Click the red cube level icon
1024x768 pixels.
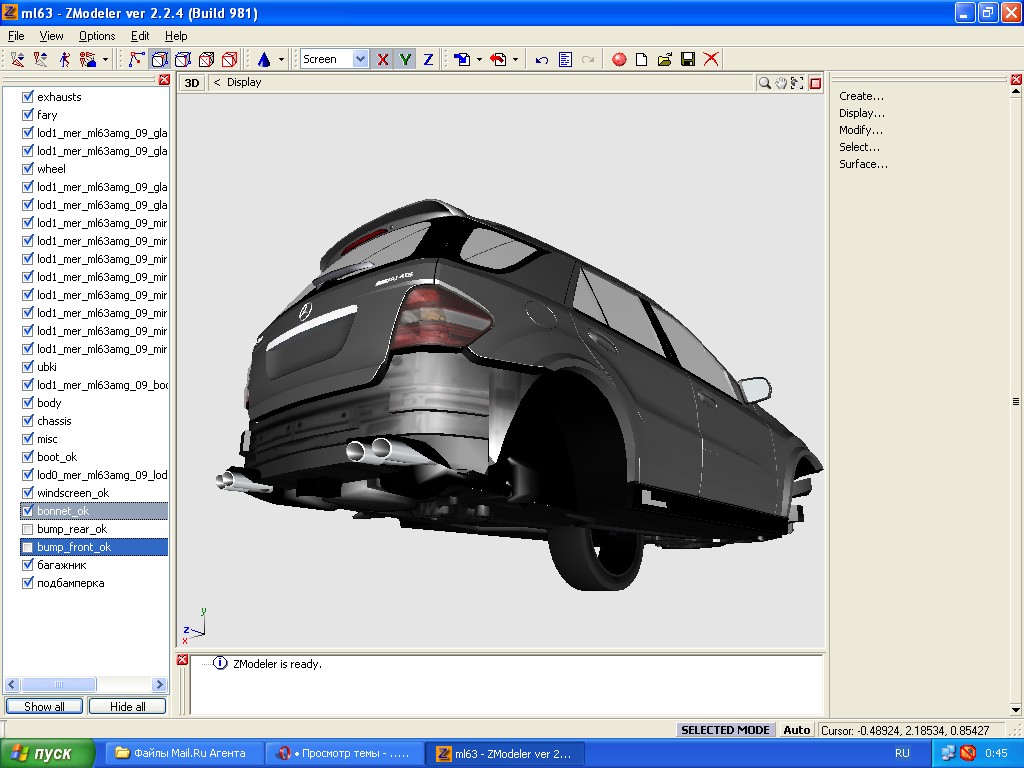point(229,59)
